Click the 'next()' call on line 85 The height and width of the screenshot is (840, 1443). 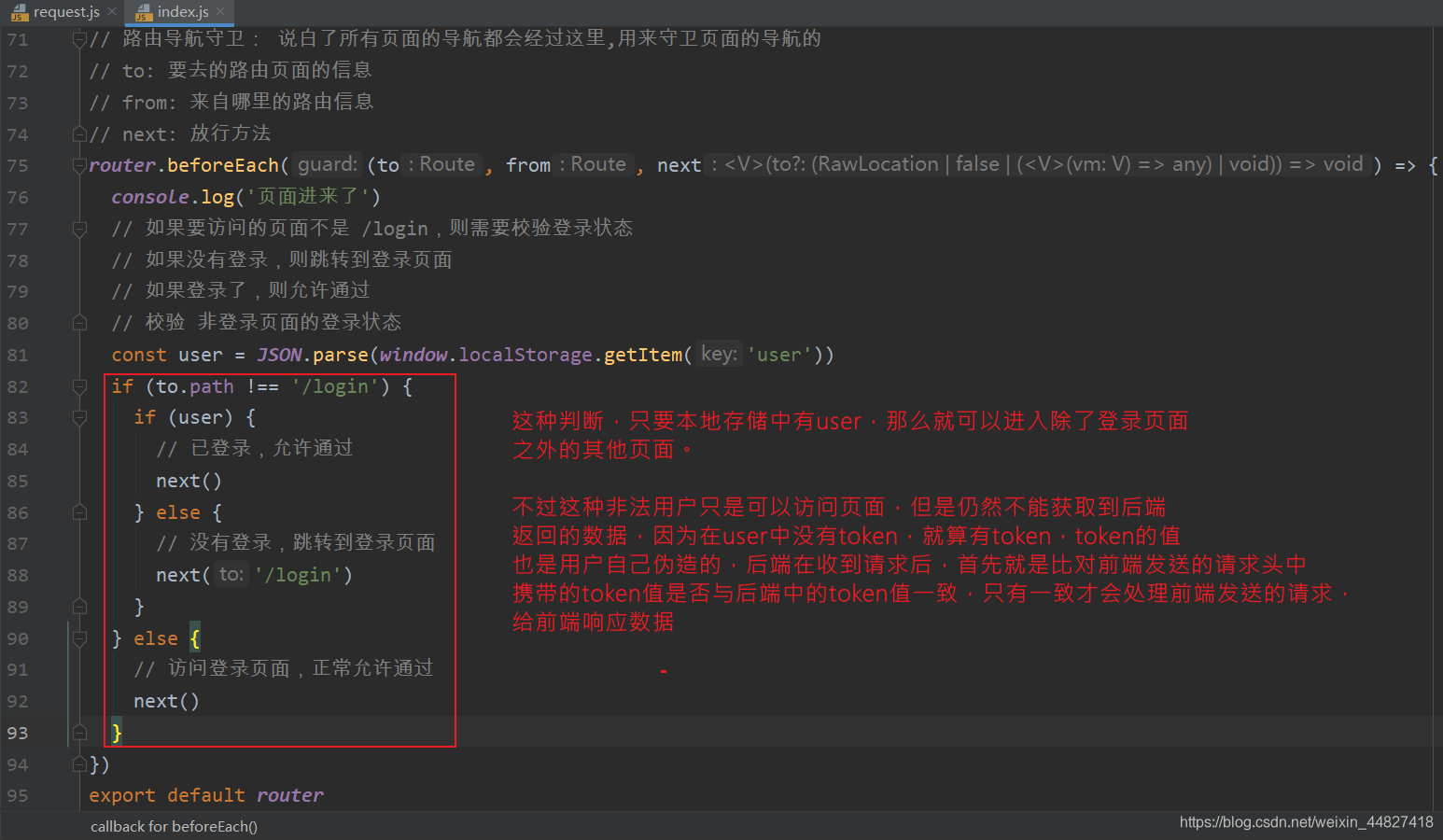coord(189,481)
